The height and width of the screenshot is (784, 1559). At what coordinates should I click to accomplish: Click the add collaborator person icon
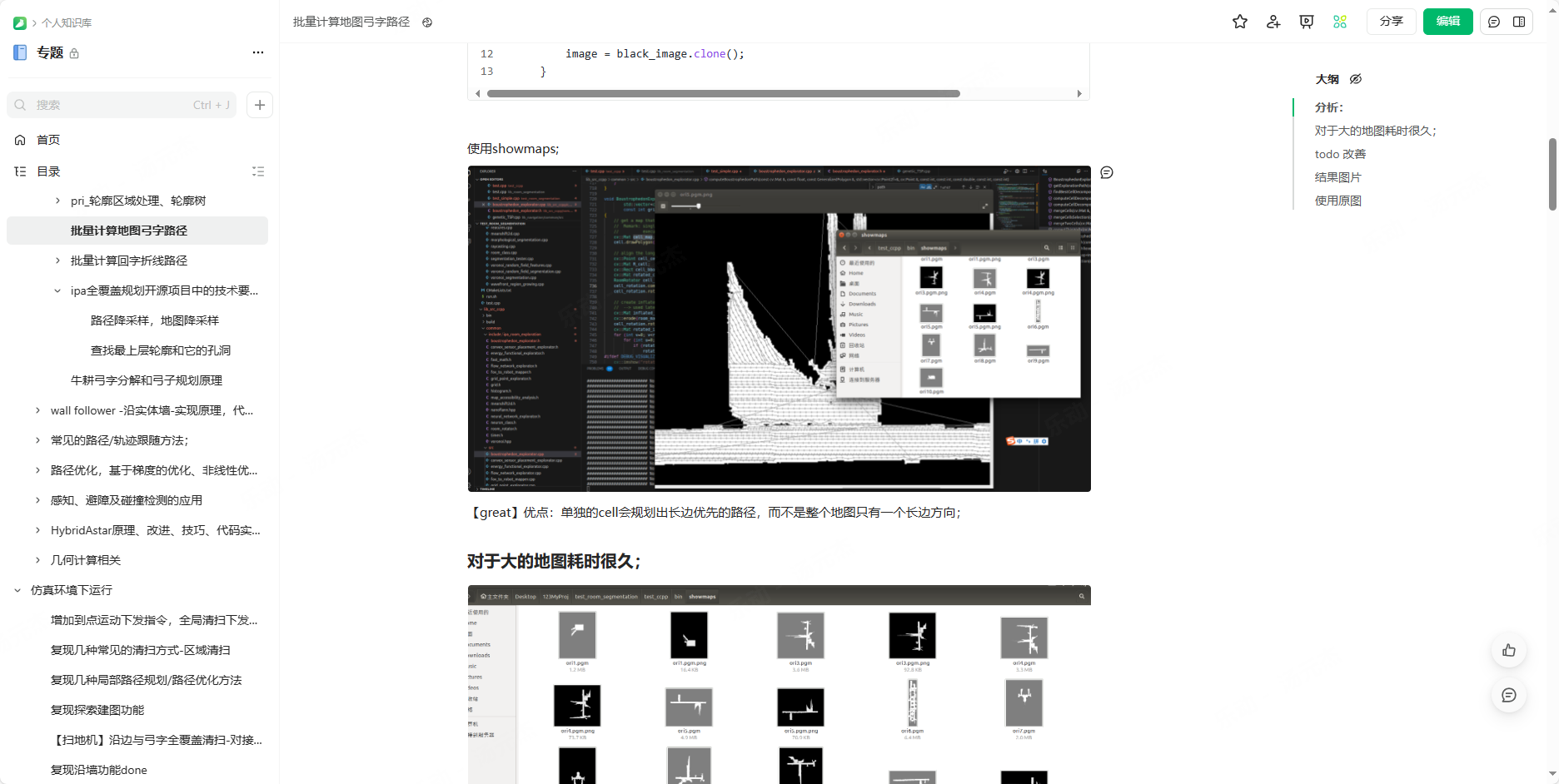(1273, 22)
